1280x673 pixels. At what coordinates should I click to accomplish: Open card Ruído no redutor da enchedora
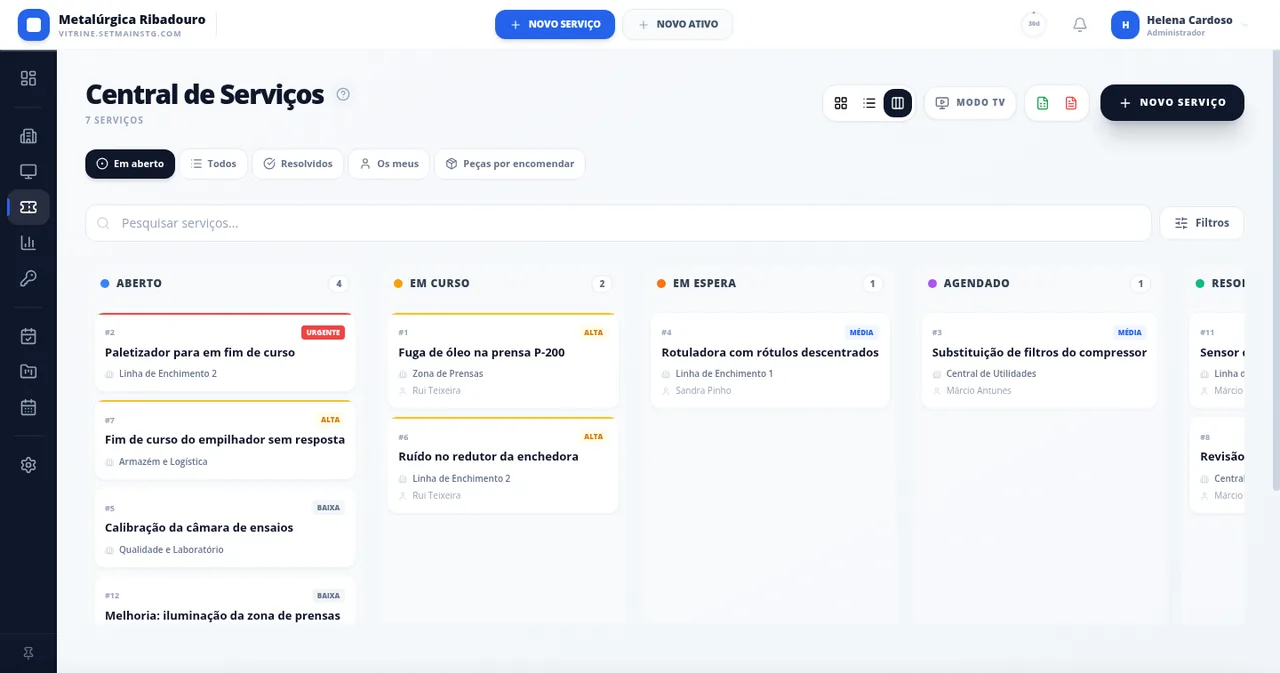[503, 465]
